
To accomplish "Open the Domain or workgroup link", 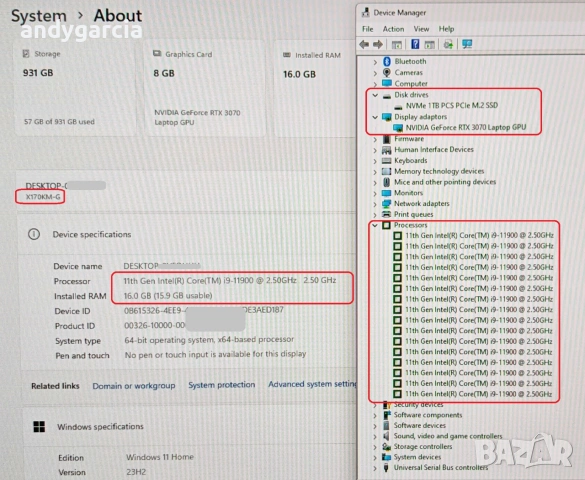I will [x=134, y=386].
